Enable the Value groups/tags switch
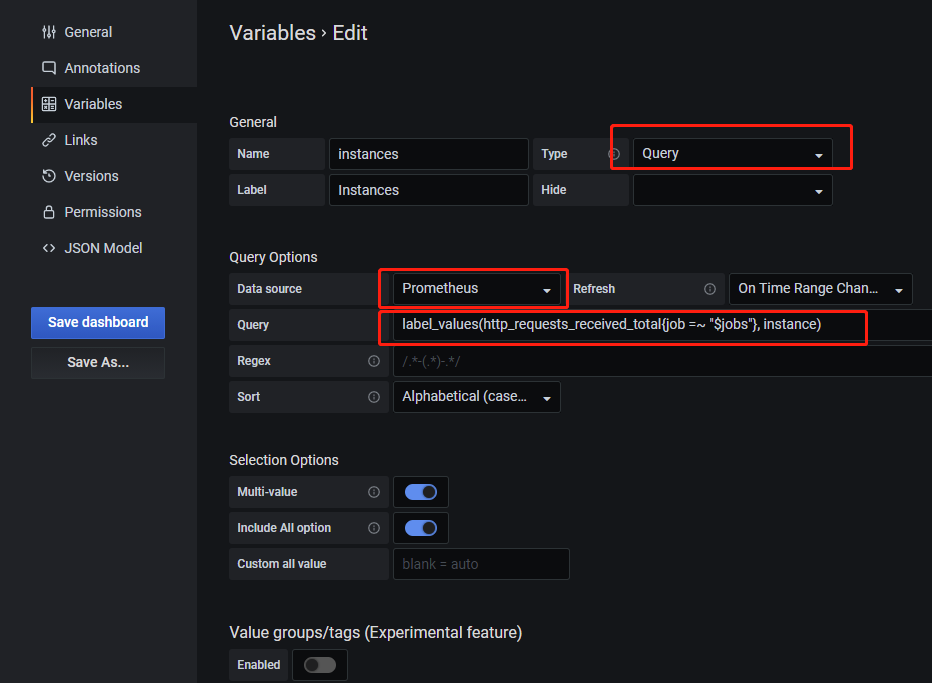932x683 pixels. pyautogui.click(x=320, y=665)
